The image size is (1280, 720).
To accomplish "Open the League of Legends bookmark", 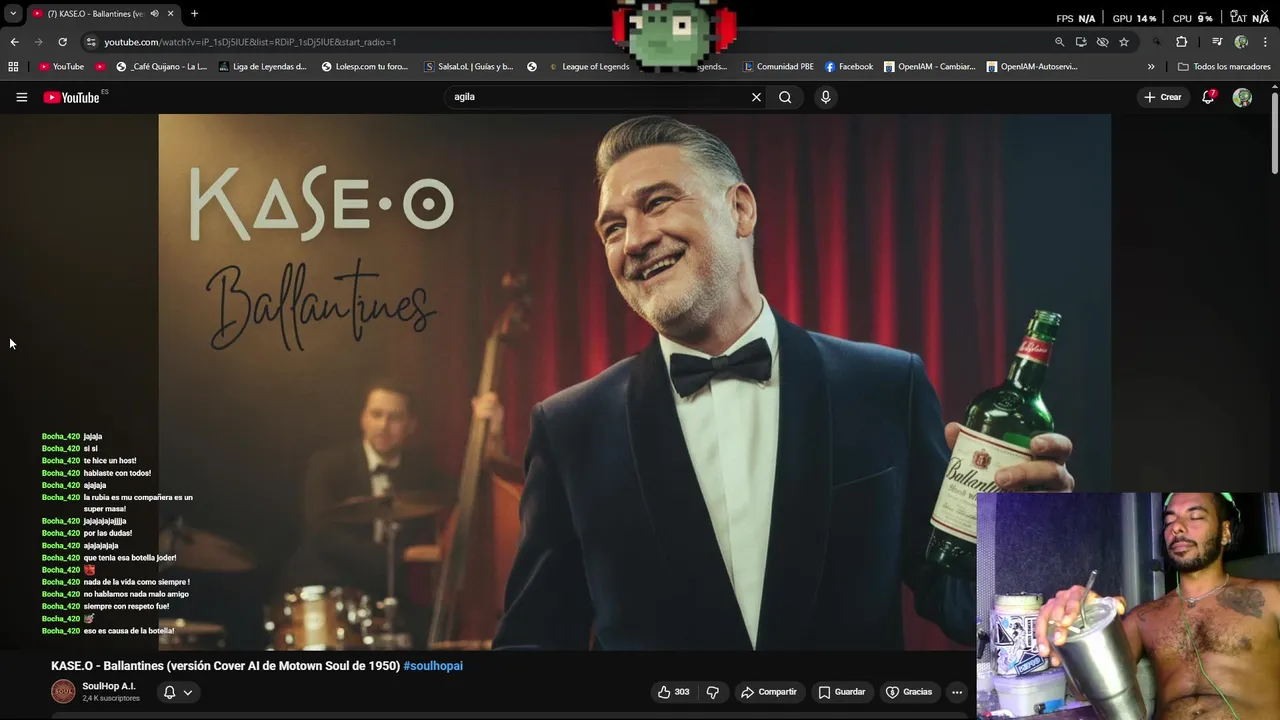I will (588, 67).
